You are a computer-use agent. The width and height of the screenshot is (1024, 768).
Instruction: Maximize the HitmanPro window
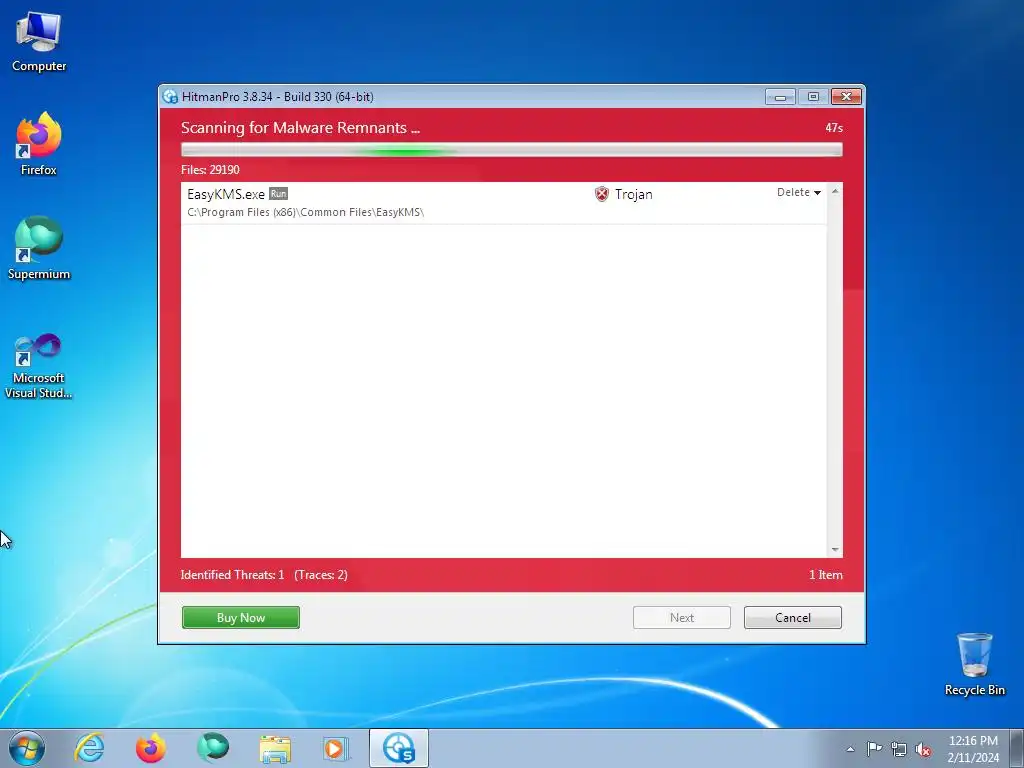pos(813,97)
